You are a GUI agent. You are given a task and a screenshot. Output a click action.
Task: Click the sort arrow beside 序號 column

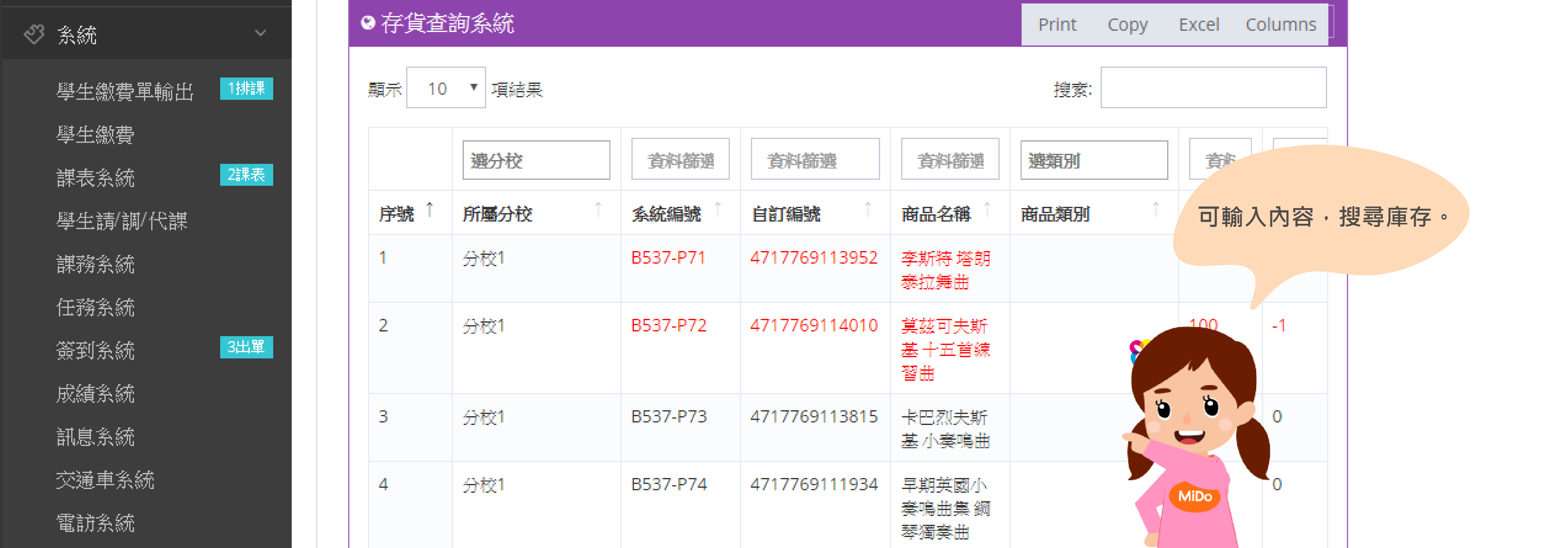tap(430, 209)
